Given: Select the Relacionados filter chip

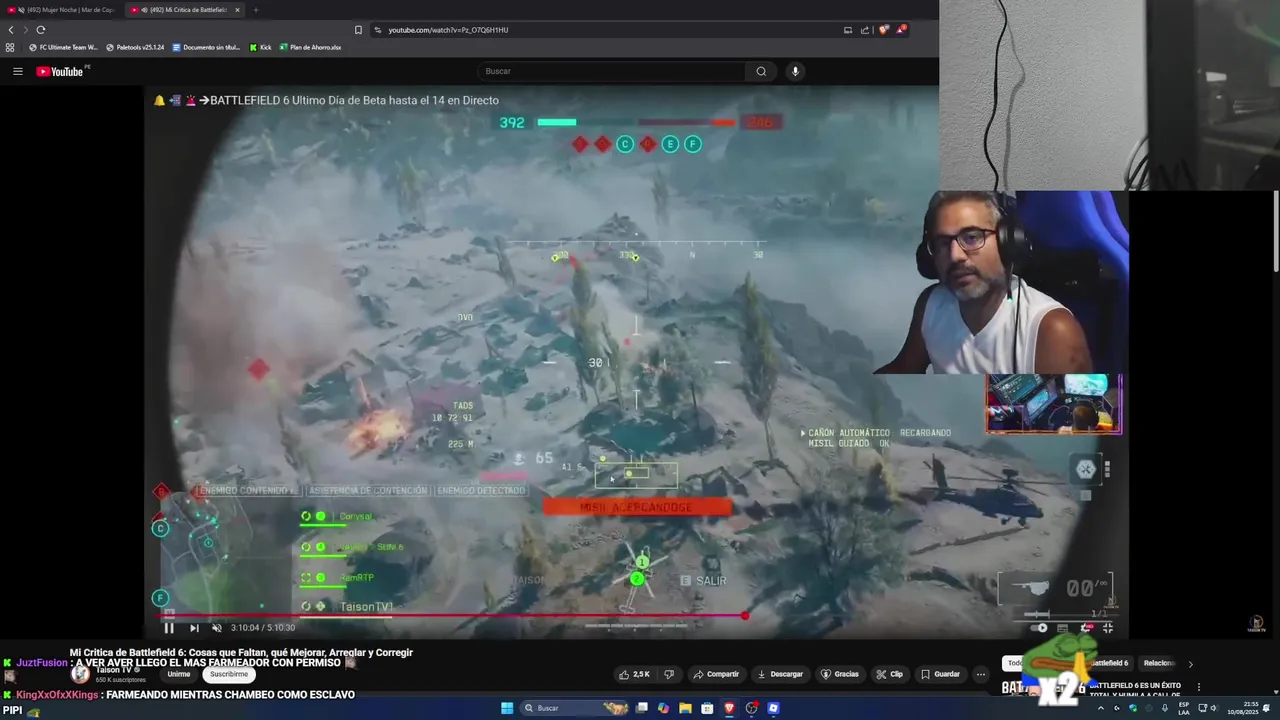Looking at the screenshot, I should pos(1160,663).
